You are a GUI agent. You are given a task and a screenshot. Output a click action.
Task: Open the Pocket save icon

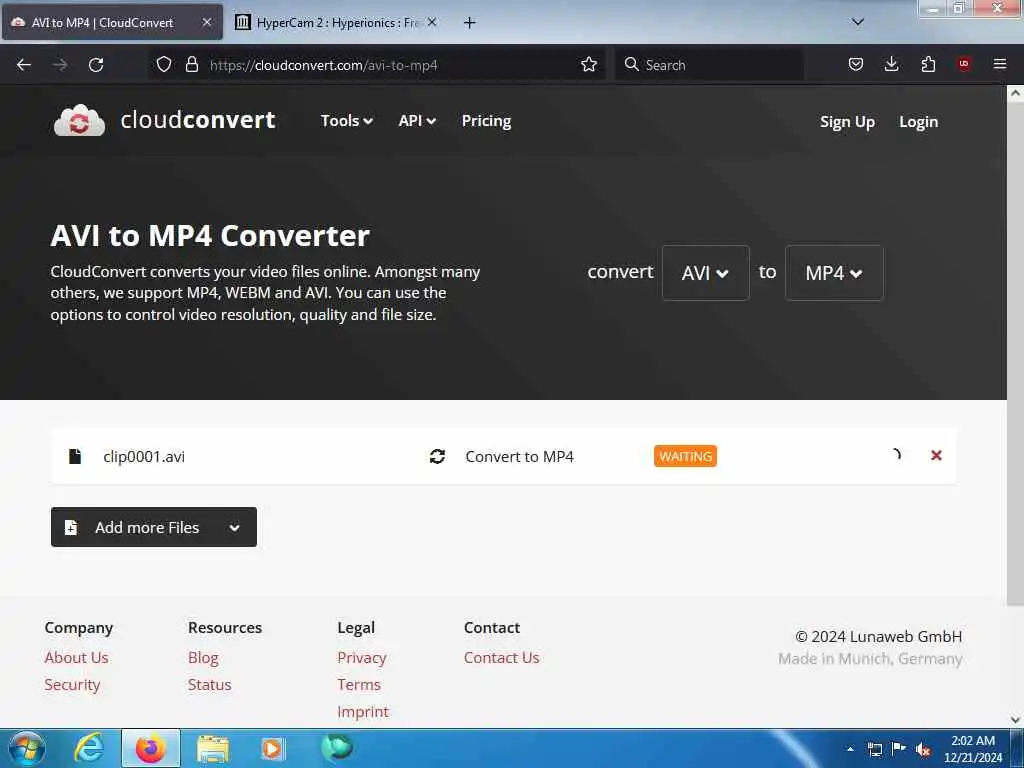pos(856,64)
